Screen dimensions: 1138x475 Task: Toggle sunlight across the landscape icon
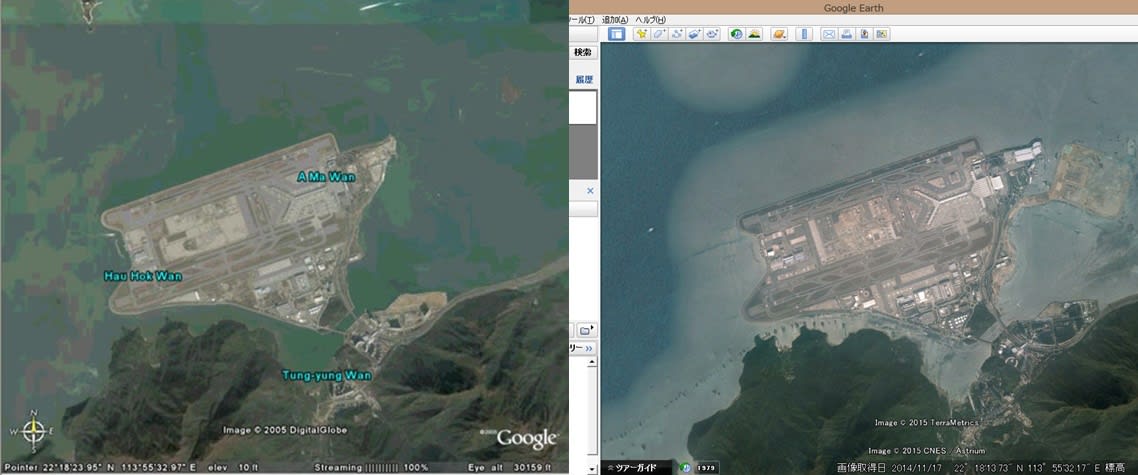click(x=755, y=33)
